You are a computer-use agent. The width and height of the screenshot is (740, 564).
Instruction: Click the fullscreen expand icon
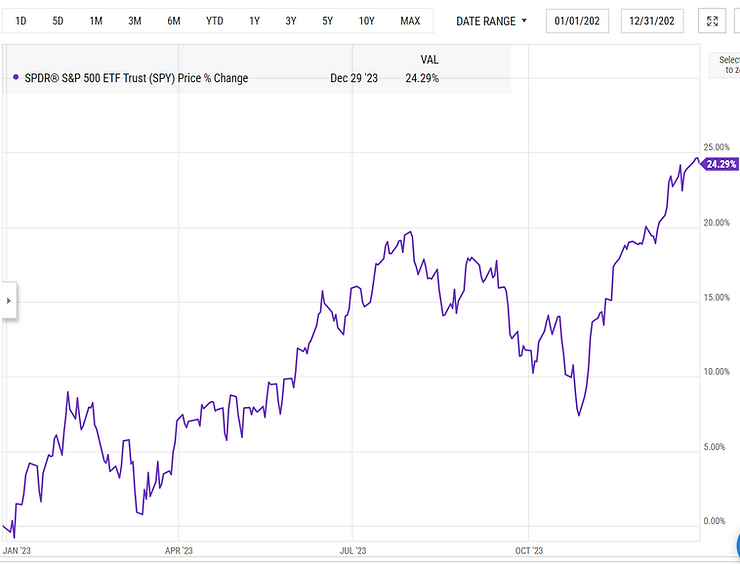click(x=712, y=21)
